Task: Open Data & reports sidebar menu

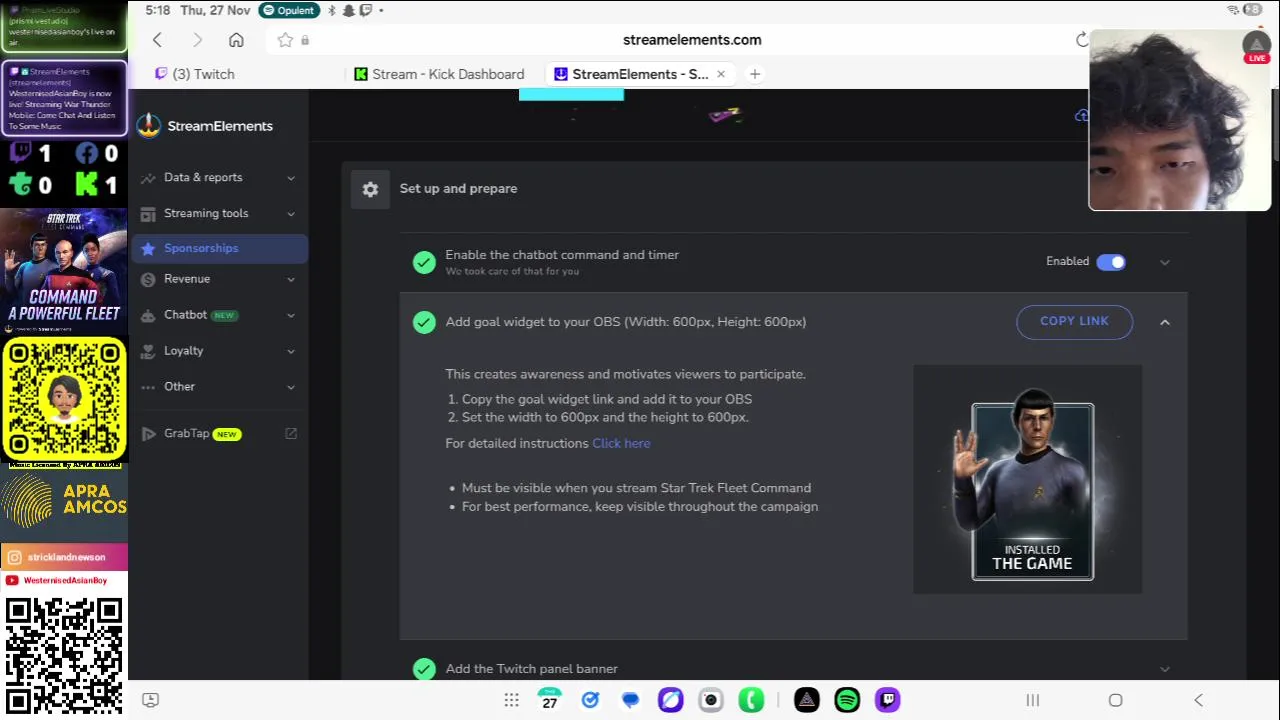Action: tap(219, 177)
